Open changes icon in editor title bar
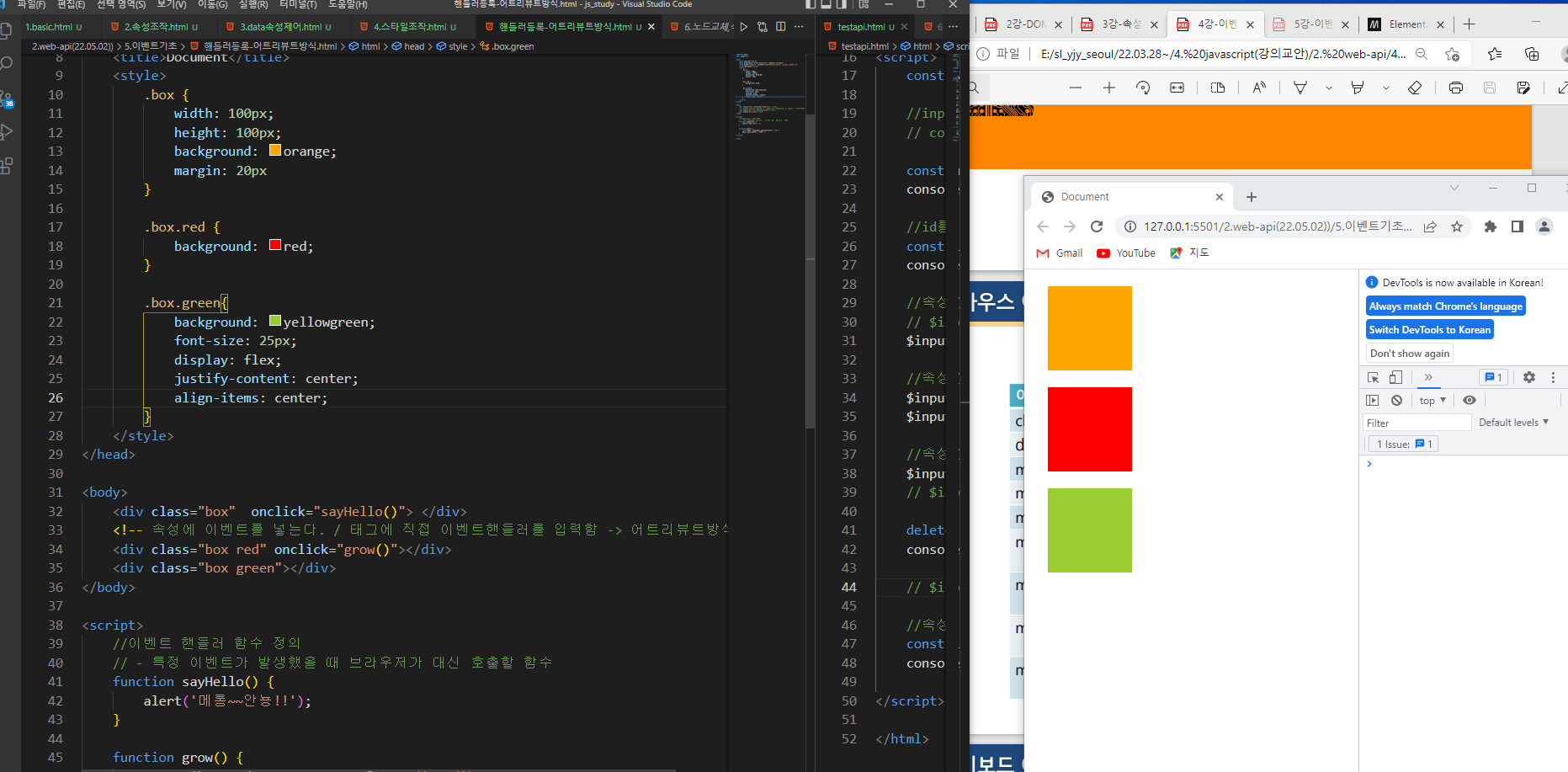The height and width of the screenshot is (772, 1568). point(763,27)
